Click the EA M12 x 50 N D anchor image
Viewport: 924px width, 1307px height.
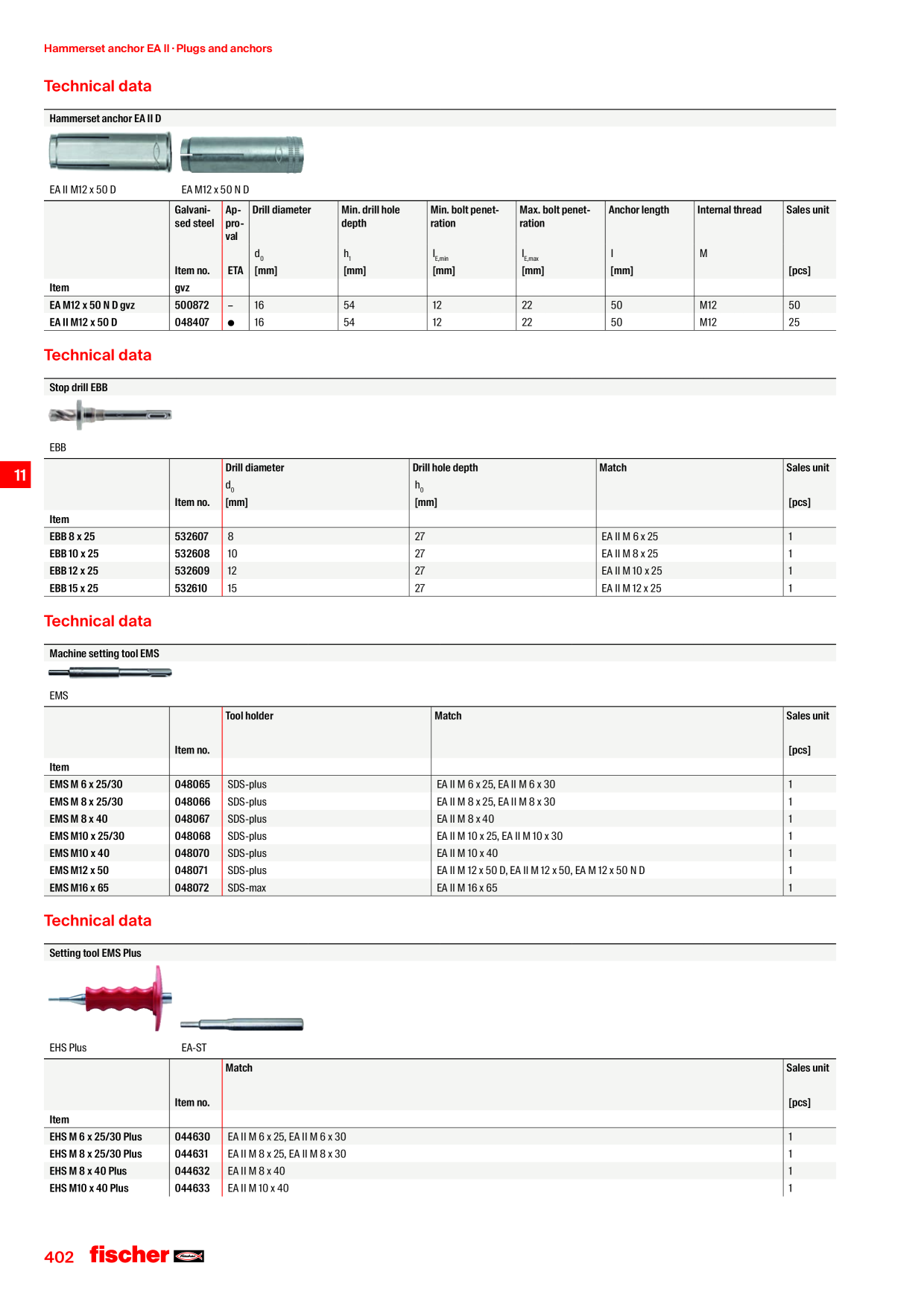click(242, 155)
